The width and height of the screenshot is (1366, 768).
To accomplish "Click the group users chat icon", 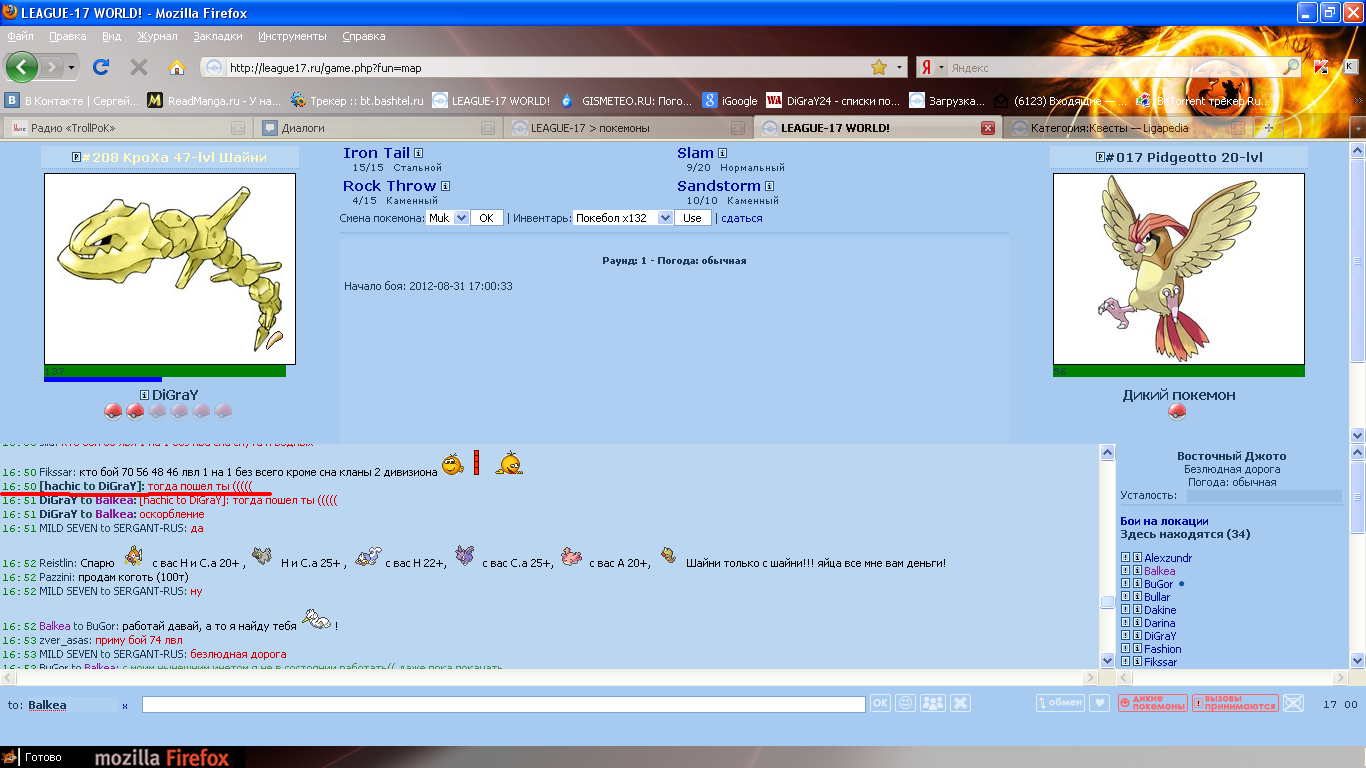I will point(933,703).
